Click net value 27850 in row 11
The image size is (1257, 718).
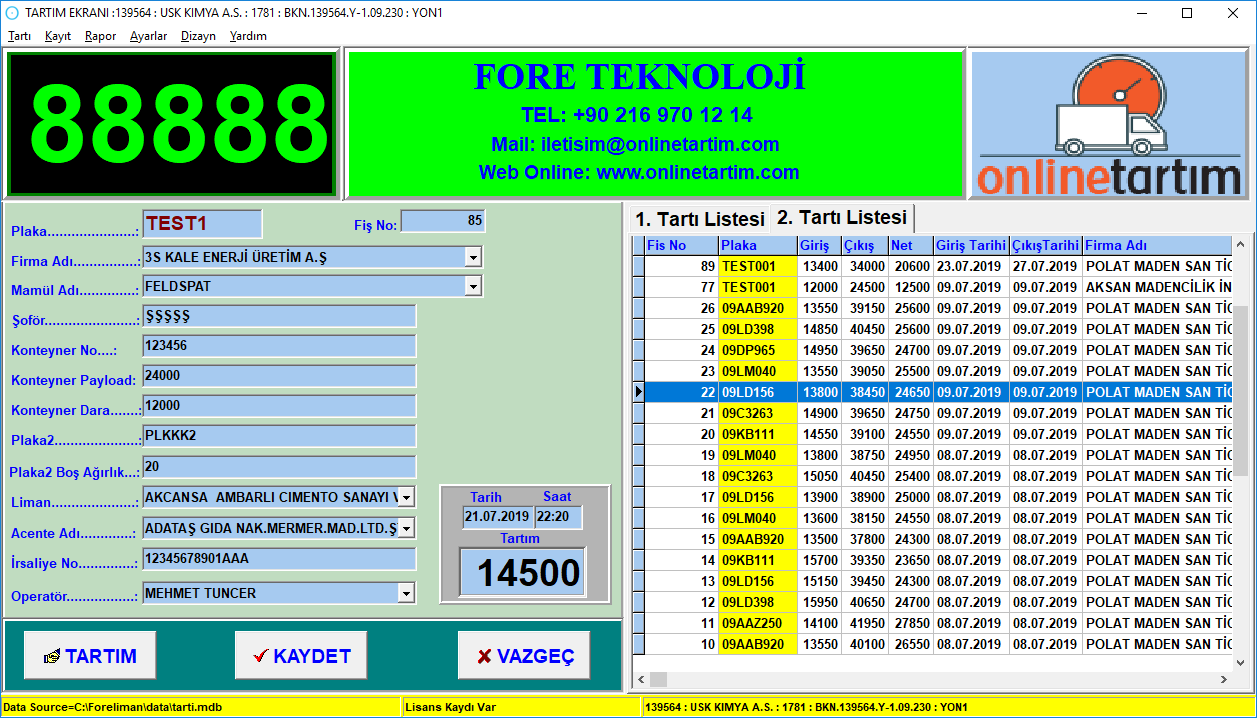click(x=911, y=623)
